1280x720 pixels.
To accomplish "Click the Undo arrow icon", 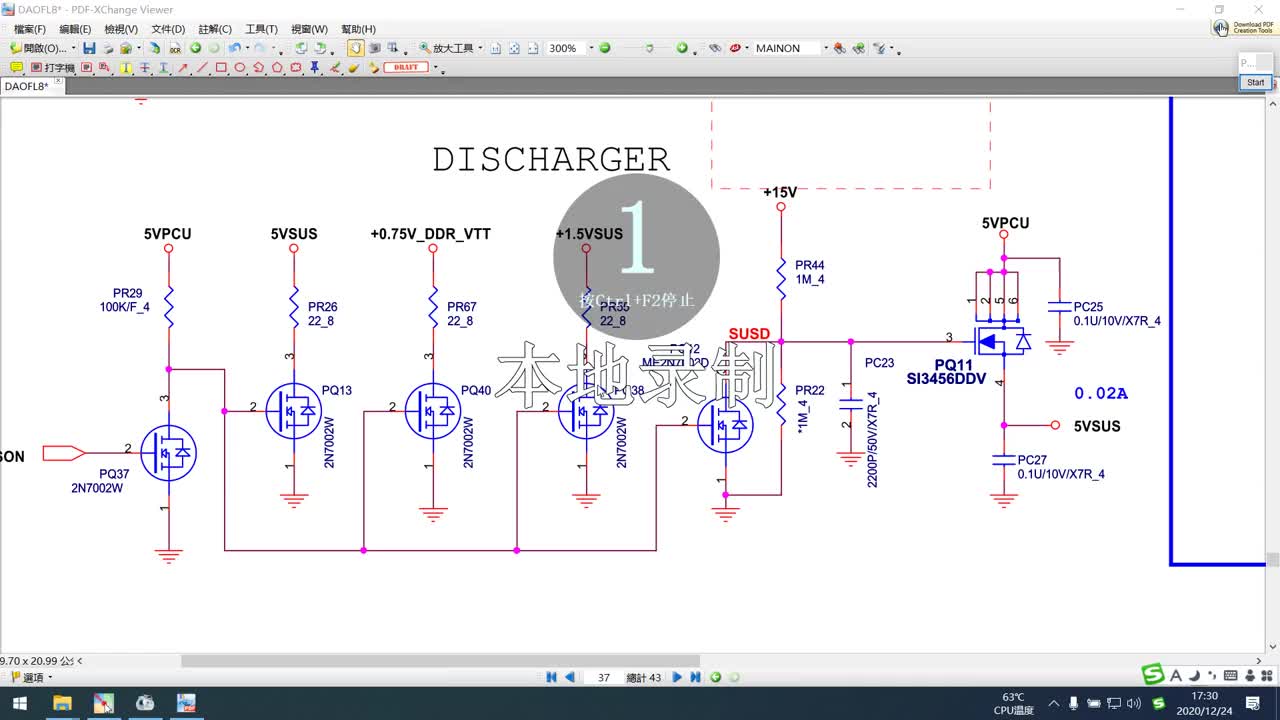I will tap(234, 48).
